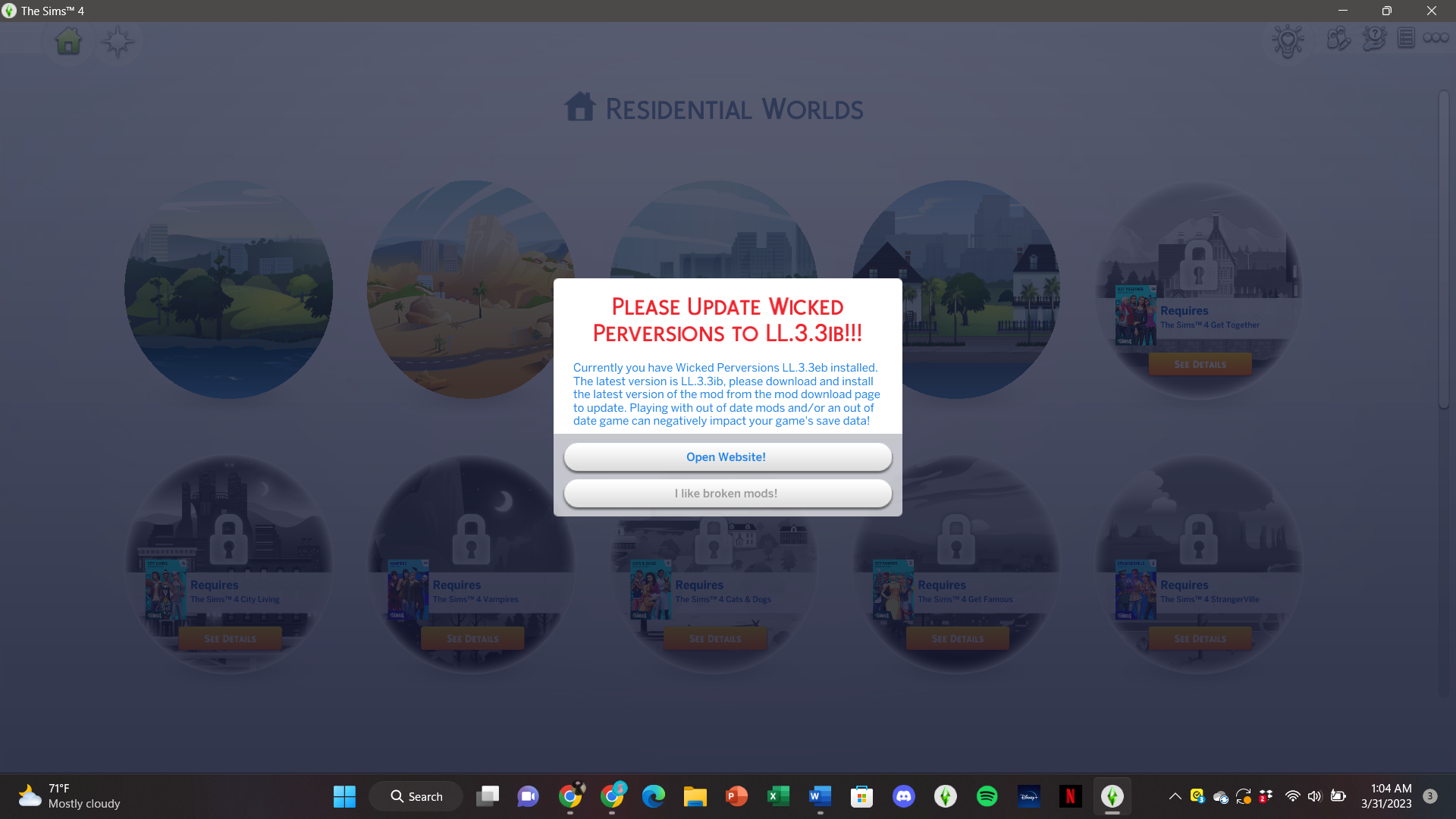This screenshot has width=1456, height=819.
Task: Show hidden system tray icons
Action: coord(1175,796)
